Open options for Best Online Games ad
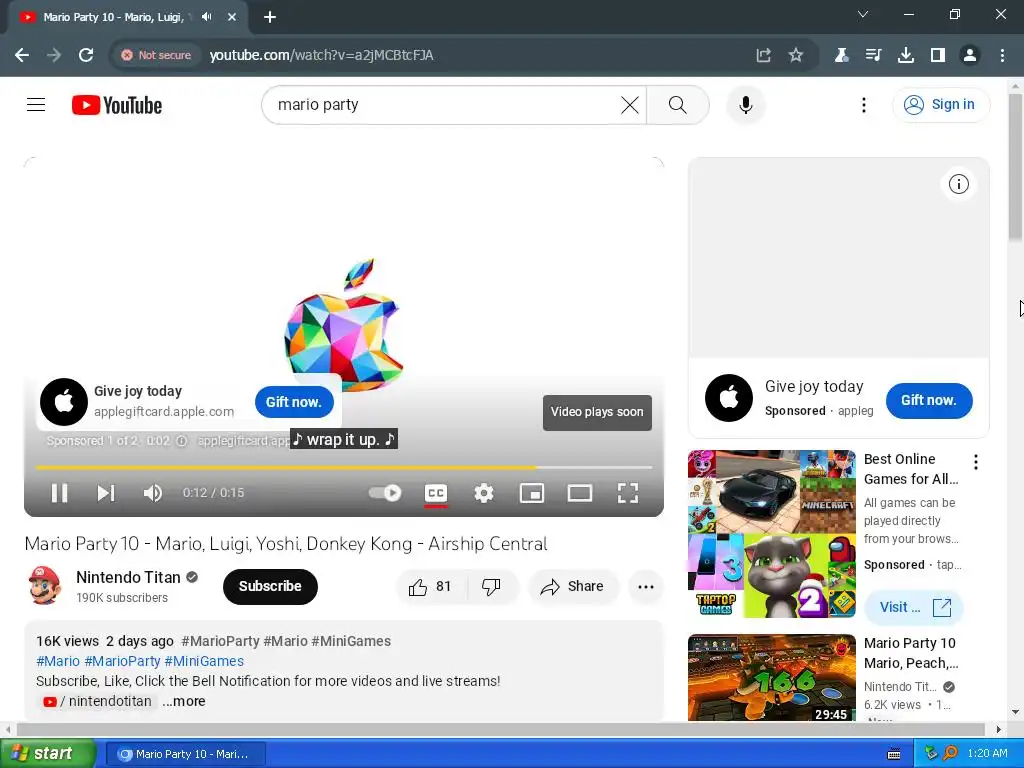1024x768 pixels. point(976,462)
